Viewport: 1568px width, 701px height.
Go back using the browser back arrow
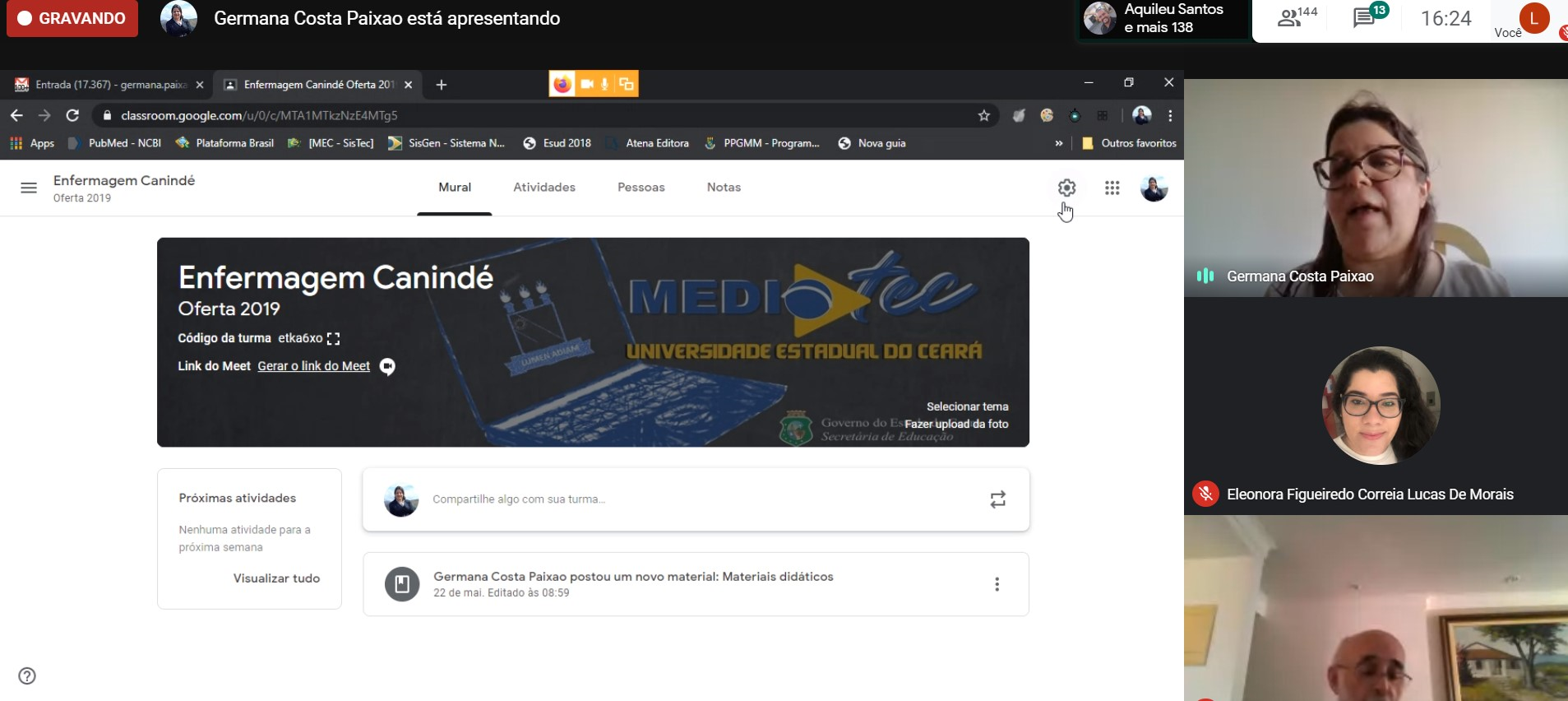16,115
